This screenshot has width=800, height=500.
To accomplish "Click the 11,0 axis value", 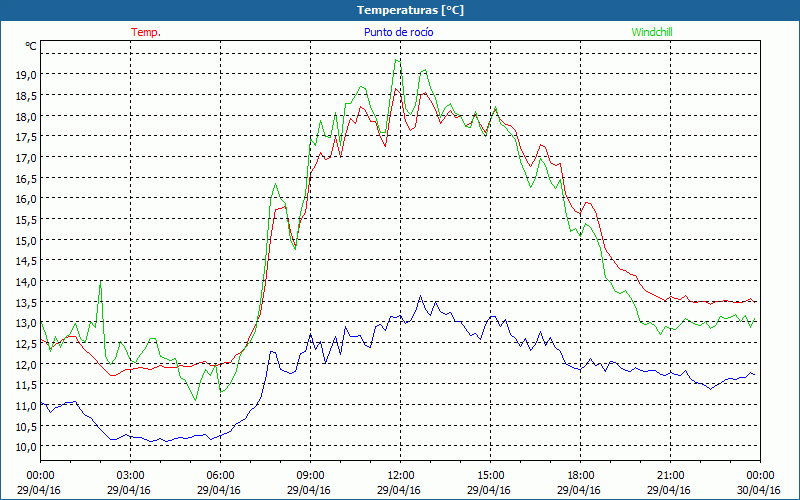I will click(27, 406).
